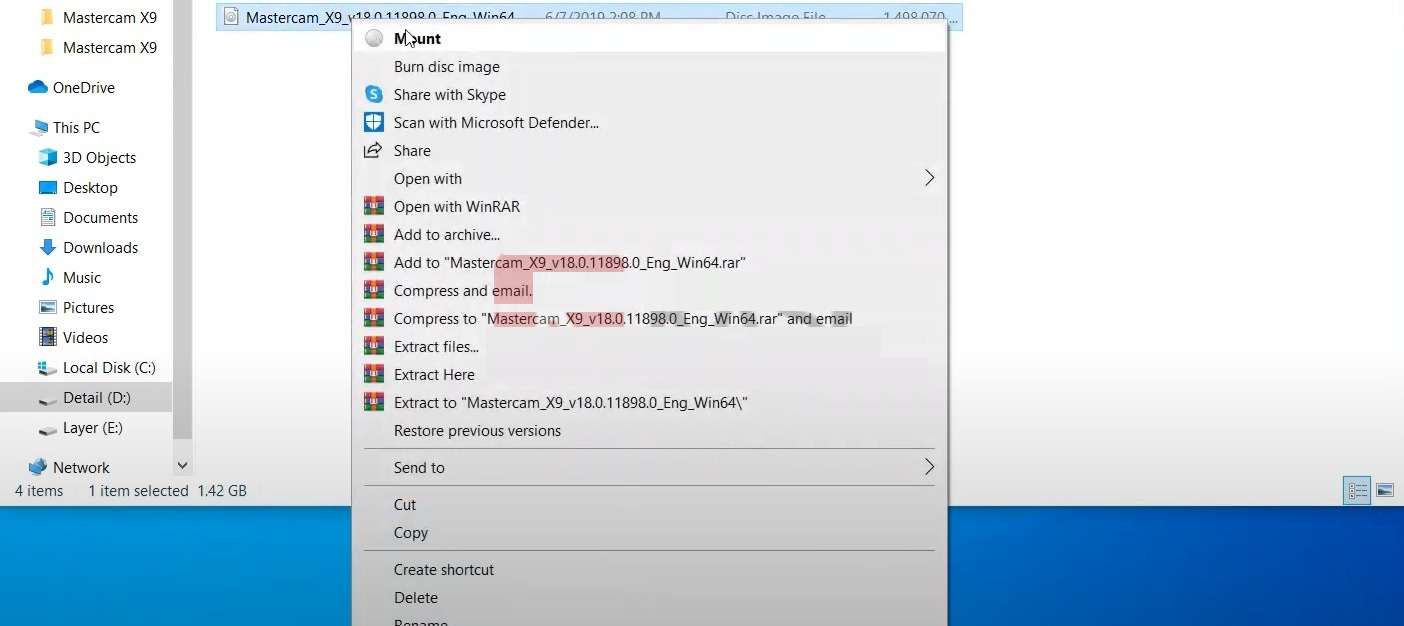
Task: Click WinRAR icon beside Extract to folder entry
Action: (374, 402)
